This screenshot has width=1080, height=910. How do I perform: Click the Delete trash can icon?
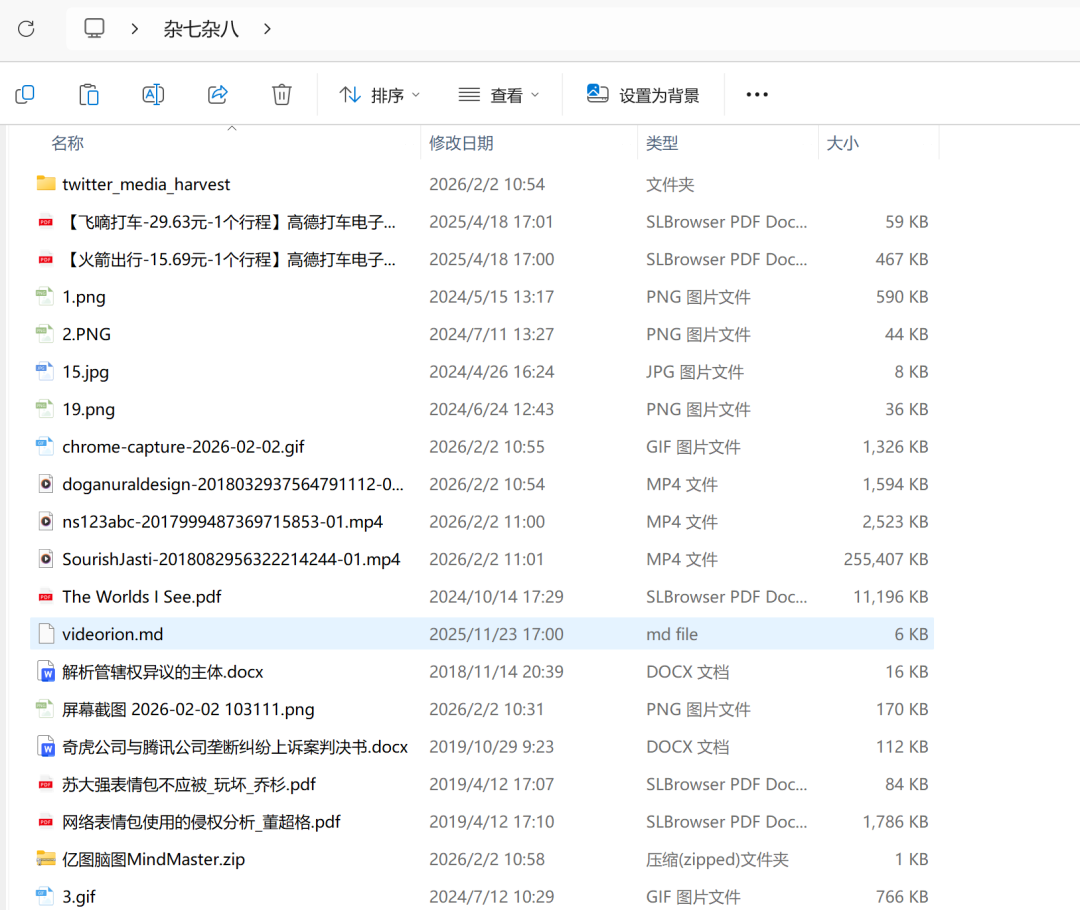coord(281,95)
